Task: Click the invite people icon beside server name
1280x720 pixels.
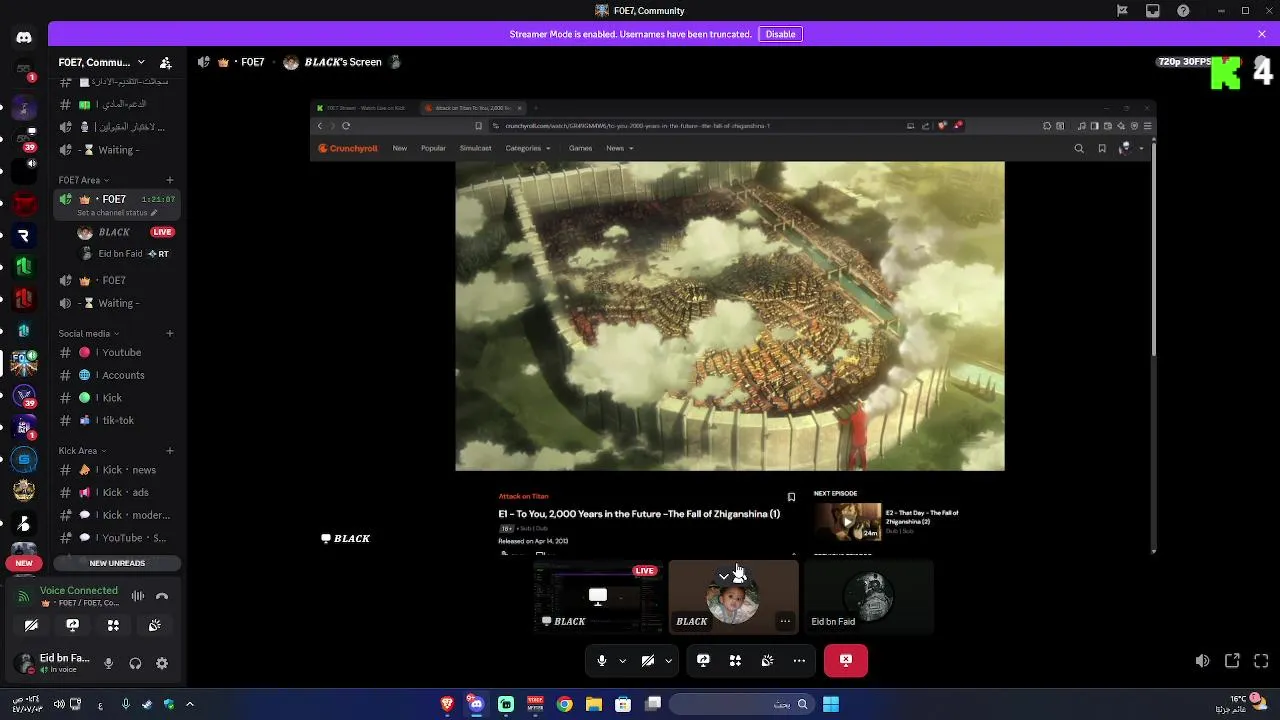Action: (x=165, y=62)
